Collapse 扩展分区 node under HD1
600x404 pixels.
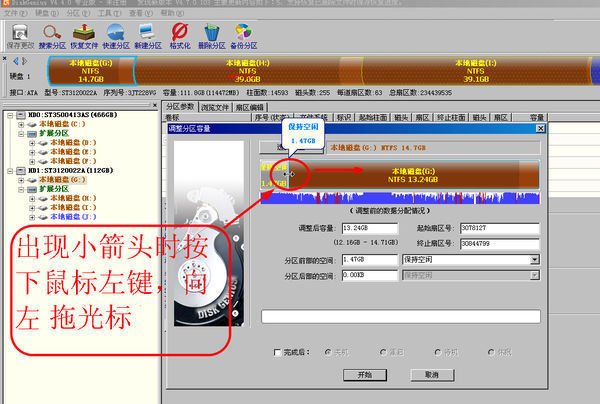[x=21, y=189]
